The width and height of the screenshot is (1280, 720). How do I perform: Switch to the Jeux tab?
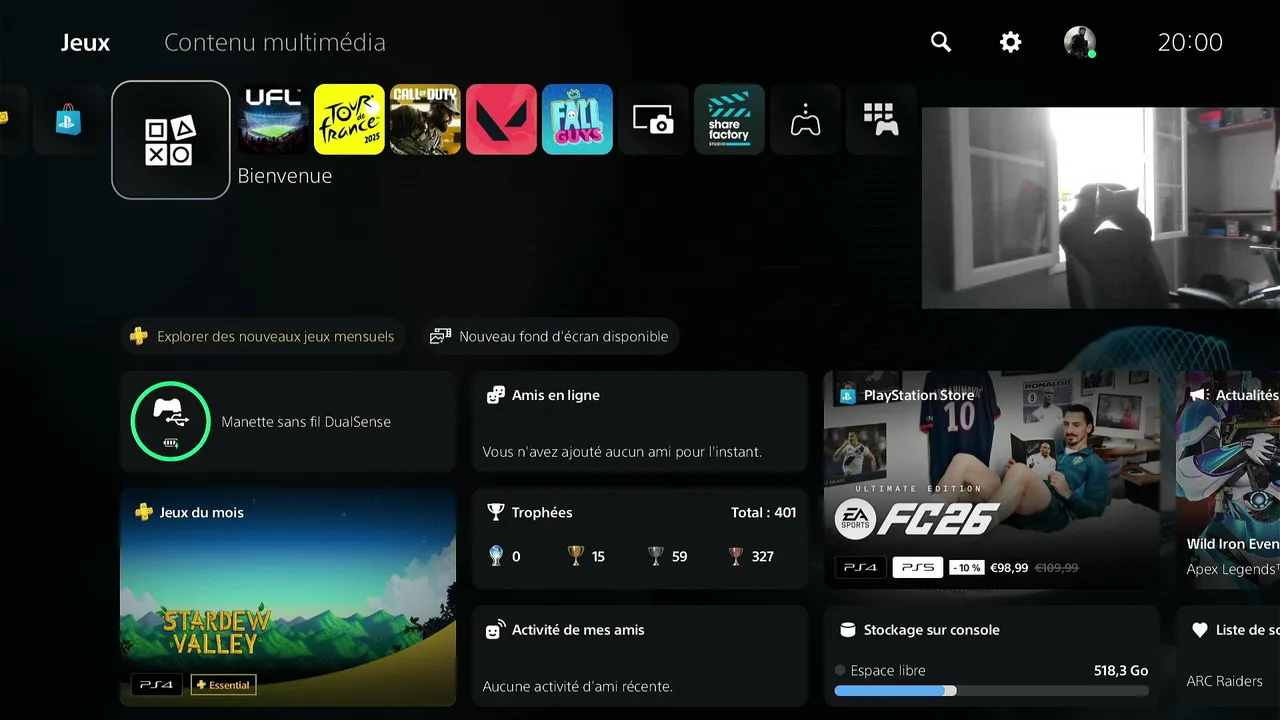click(x=85, y=42)
